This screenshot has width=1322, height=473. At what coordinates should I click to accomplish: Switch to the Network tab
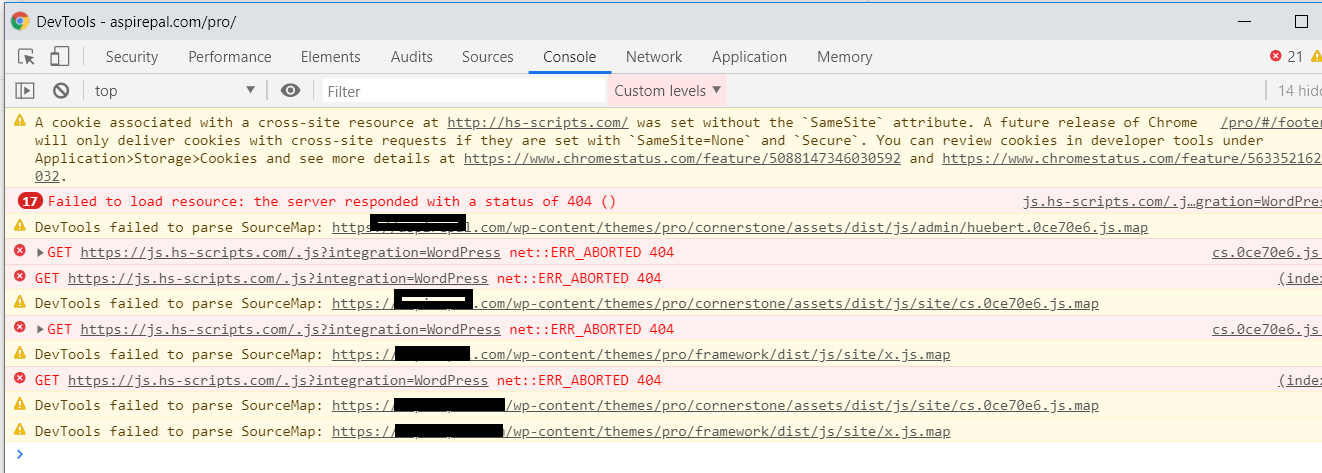(654, 57)
